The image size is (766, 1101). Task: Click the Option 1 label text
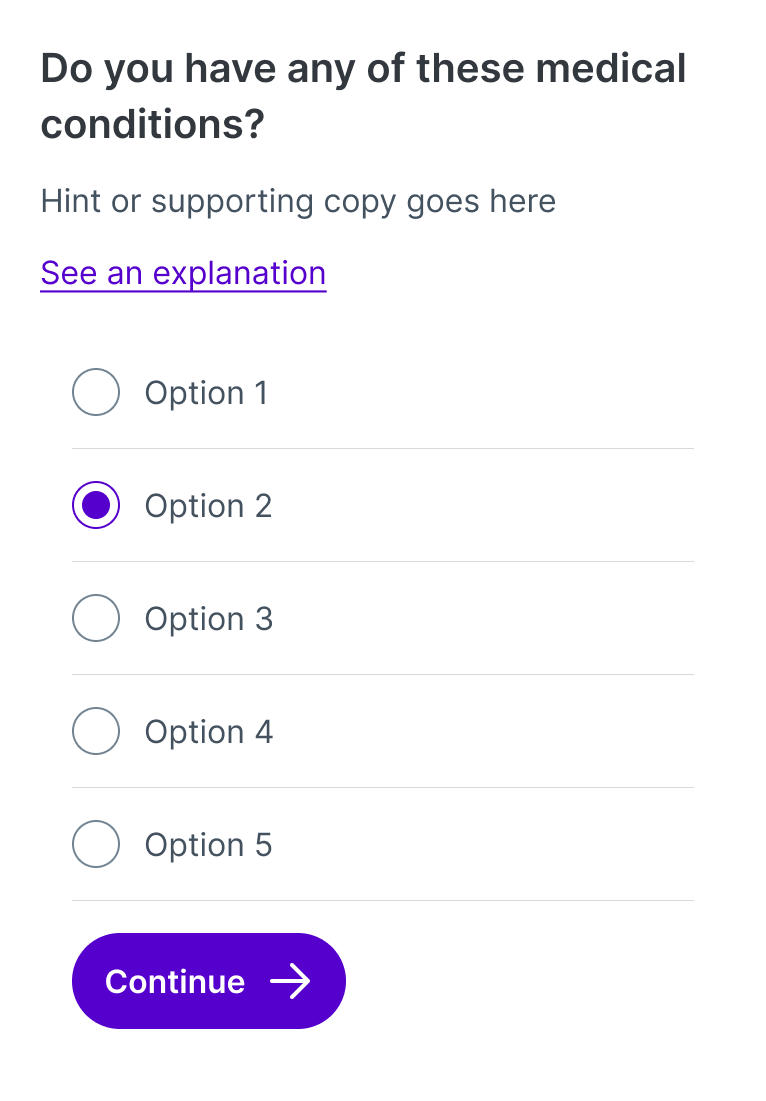pyautogui.click(x=206, y=392)
